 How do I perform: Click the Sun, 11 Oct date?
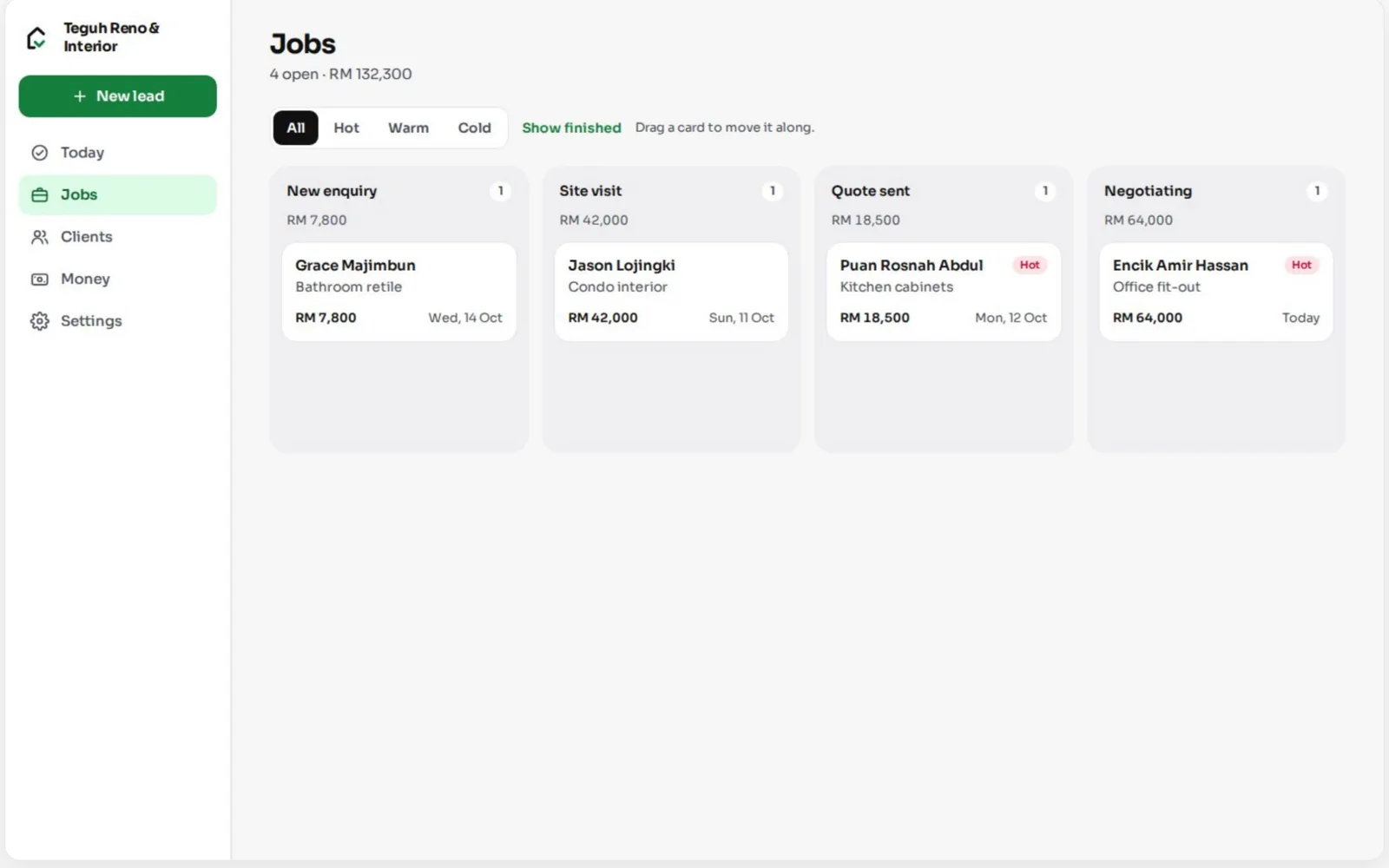coord(741,318)
